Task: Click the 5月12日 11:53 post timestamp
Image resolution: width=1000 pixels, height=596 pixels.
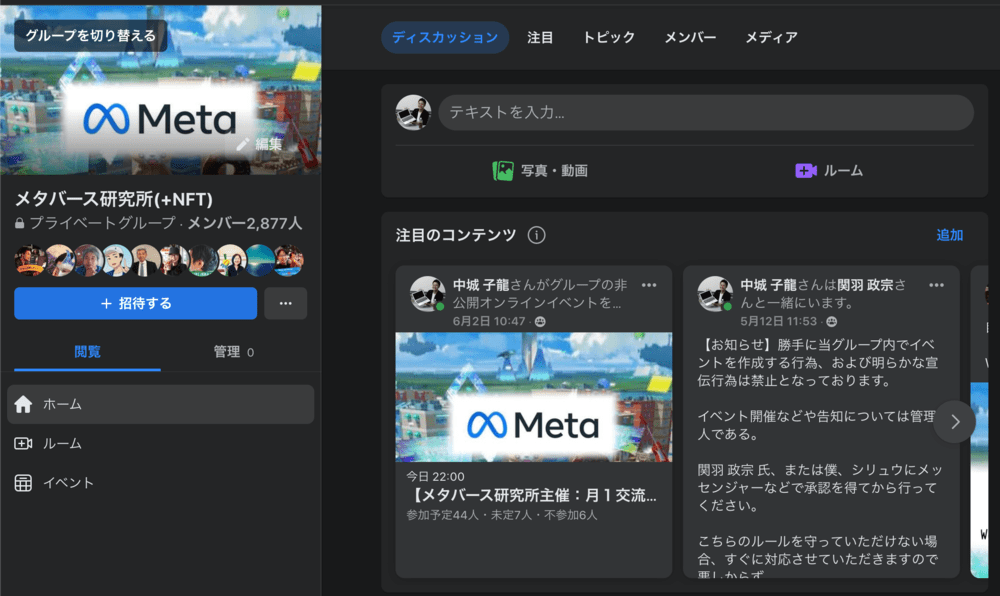Action: [779, 321]
